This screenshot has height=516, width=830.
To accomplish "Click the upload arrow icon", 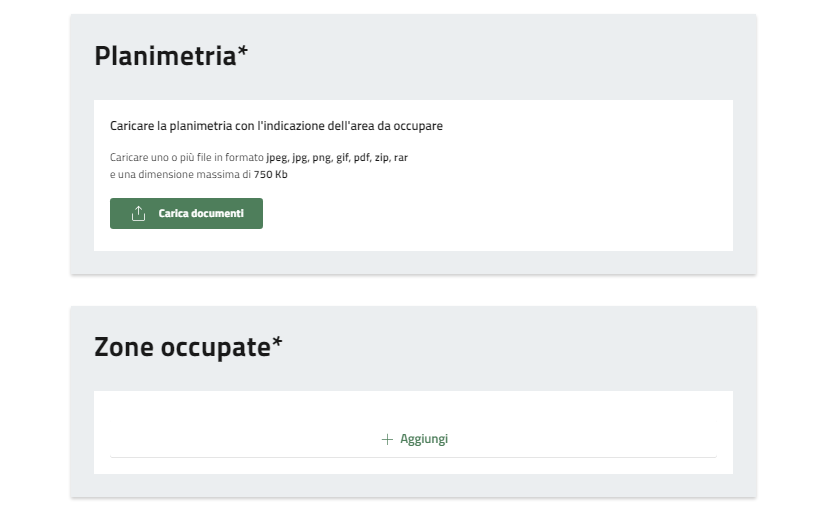I will [138, 214].
